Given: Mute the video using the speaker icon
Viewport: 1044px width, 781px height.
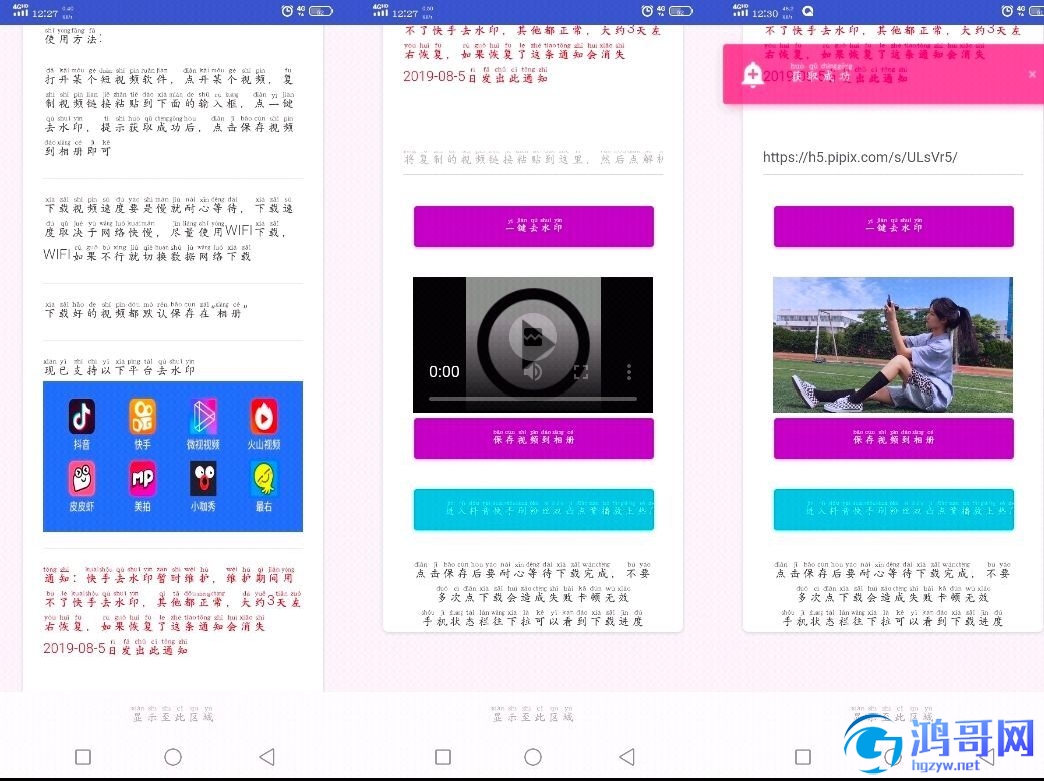Looking at the screenshot, I should pos(532,372).
